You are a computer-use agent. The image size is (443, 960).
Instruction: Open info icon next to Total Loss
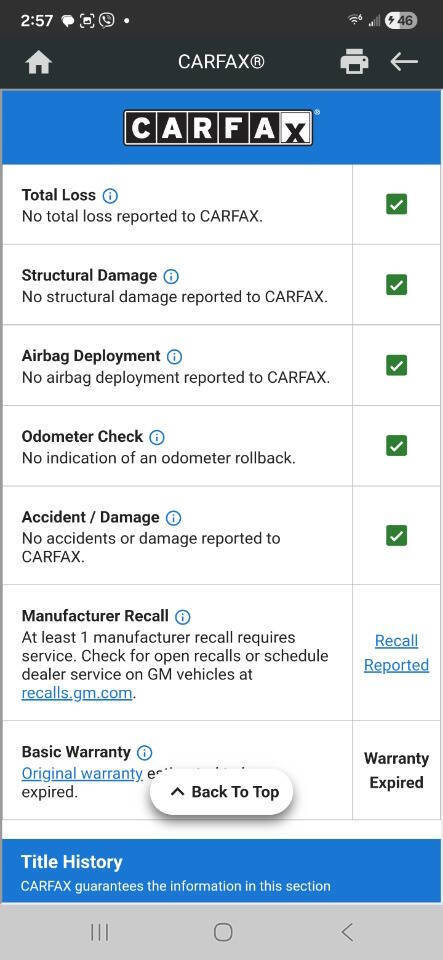click(x=110, y=195)
